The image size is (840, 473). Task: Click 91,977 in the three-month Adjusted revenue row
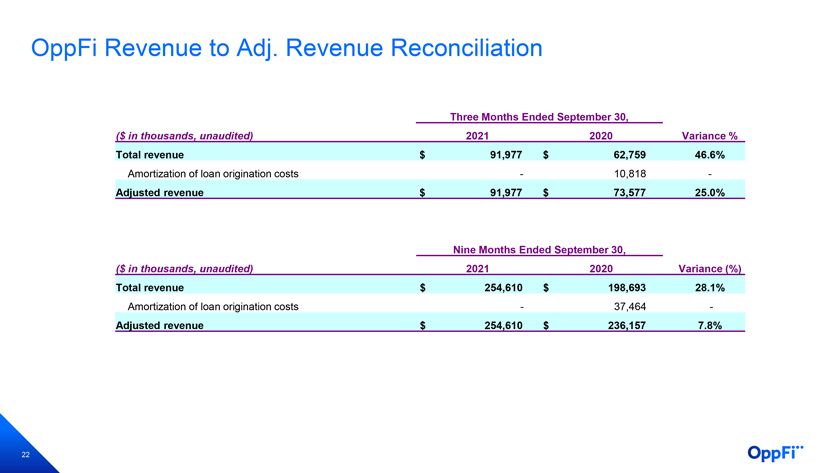coord(506,193)
